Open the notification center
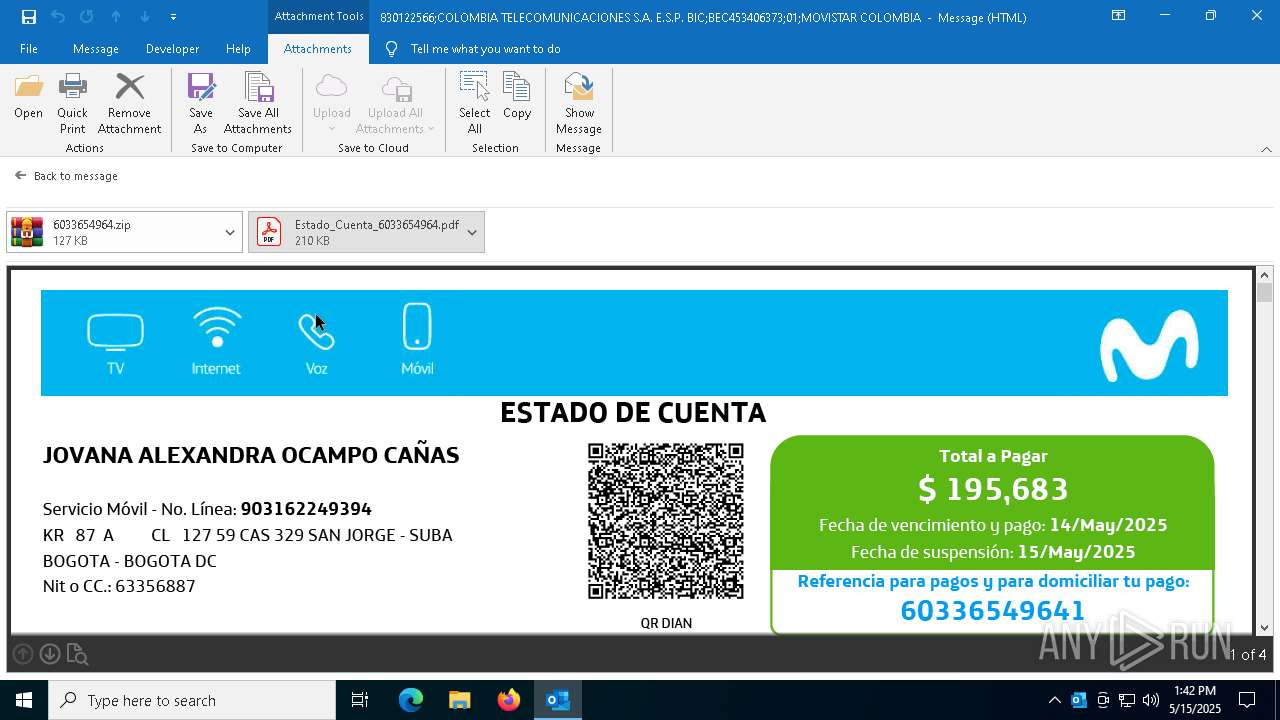This screenshot has height=720, width=1280. (x=1247, y=700)
